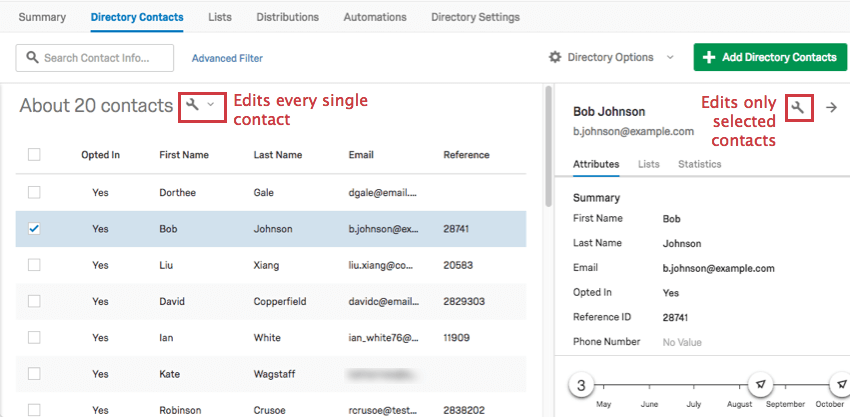850x417 pixels.
Task: Focus the Search Contact Info field
Action: pyautogui.click(x=95, y=58)
